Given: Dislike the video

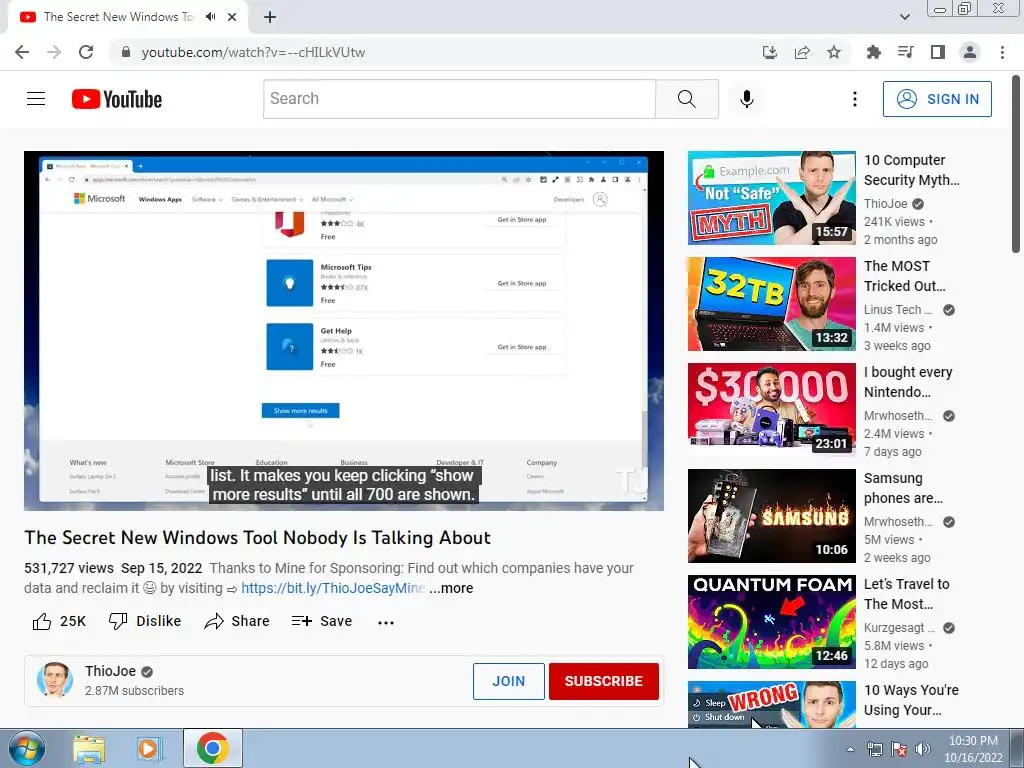Looking at the screenshot, I should [x=145, y=621].
